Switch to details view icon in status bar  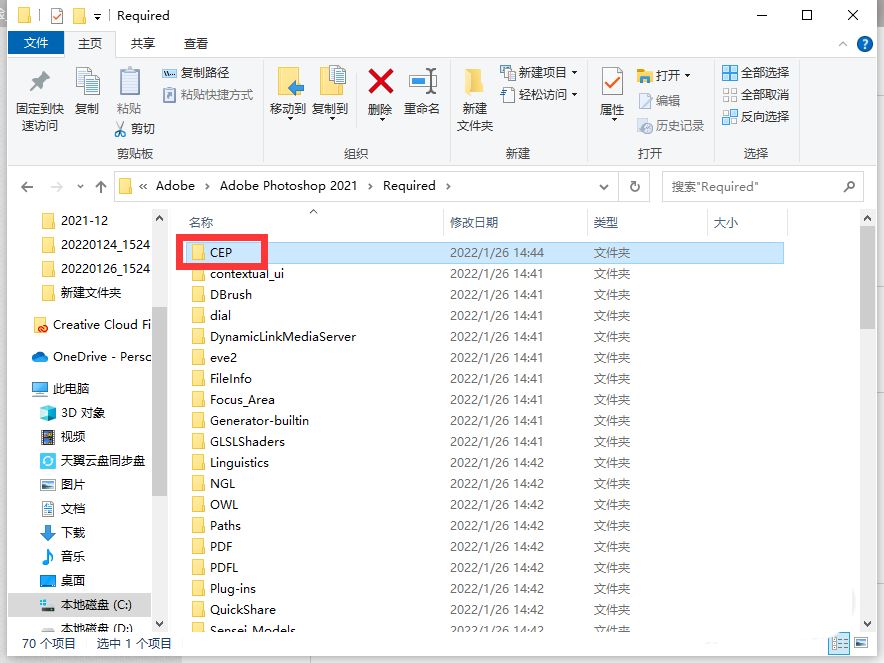coord(839,643)
